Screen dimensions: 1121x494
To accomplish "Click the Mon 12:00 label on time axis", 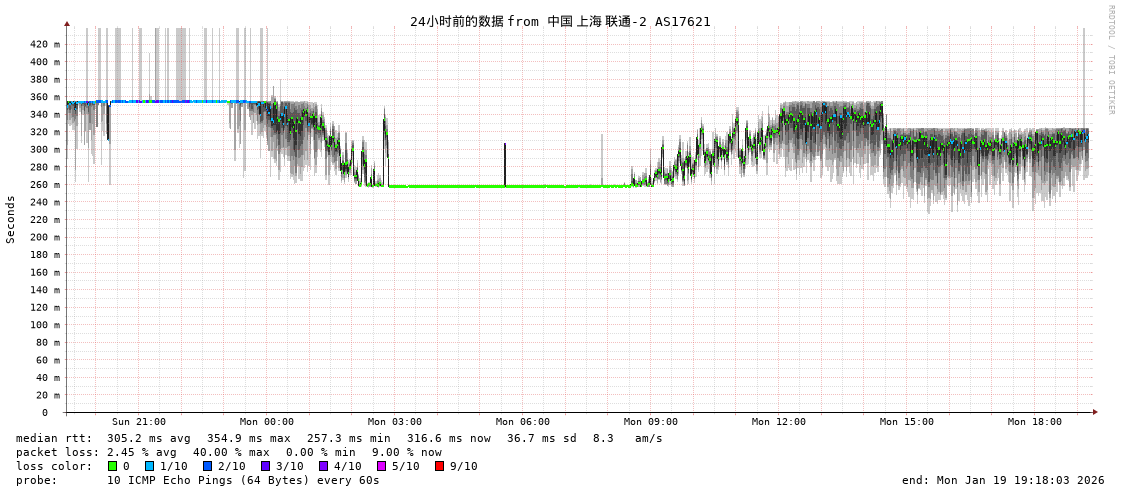I will coord(778,422).
